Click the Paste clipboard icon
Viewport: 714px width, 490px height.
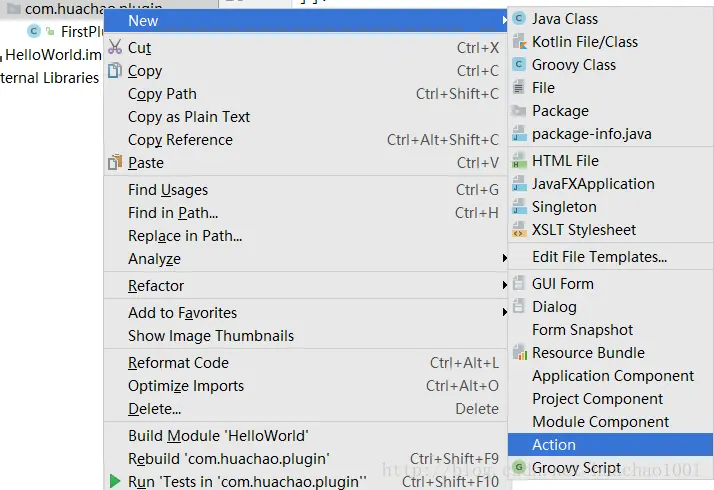pos(115,163)
